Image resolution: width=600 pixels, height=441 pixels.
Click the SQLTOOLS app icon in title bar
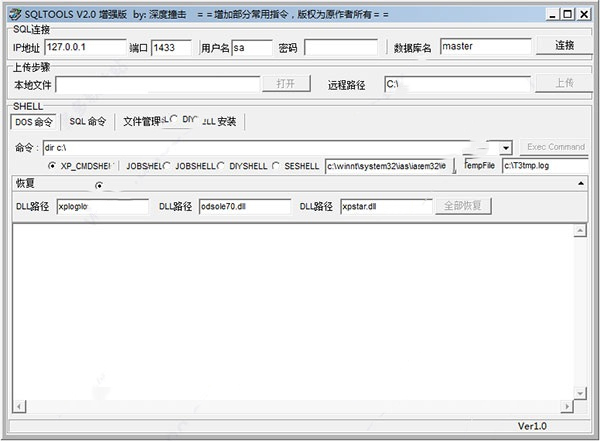click(15, 15)
